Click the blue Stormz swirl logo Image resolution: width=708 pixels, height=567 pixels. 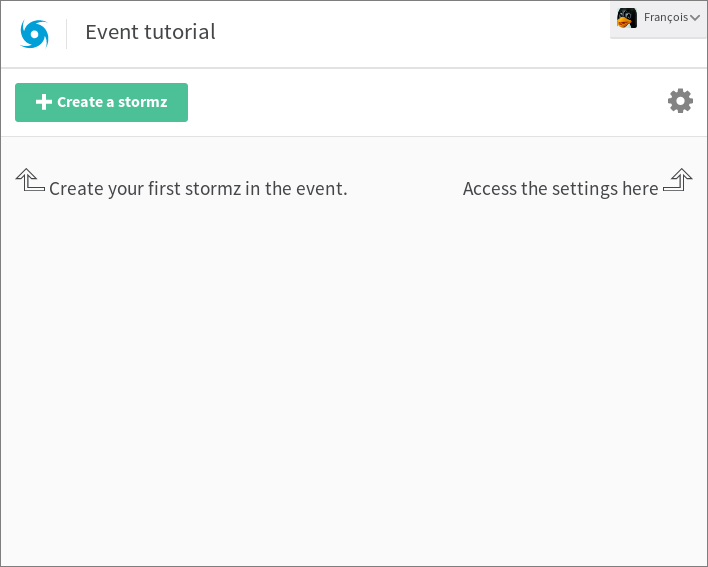[x=34, y=34]
